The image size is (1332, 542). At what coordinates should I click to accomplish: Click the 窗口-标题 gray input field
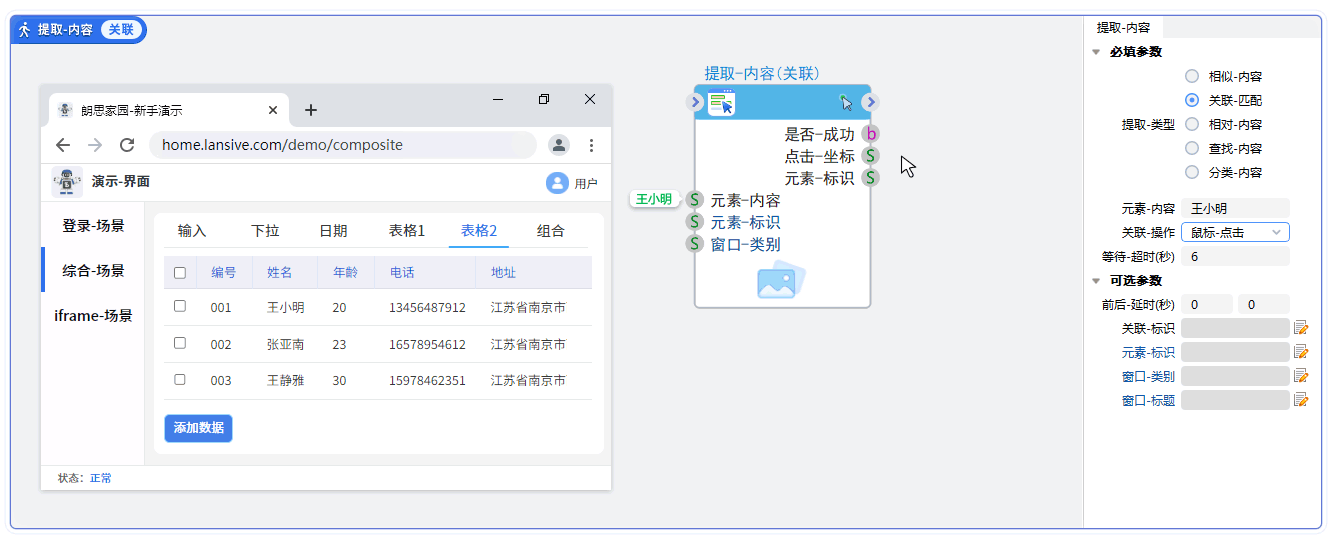[x=1235, y=400]
